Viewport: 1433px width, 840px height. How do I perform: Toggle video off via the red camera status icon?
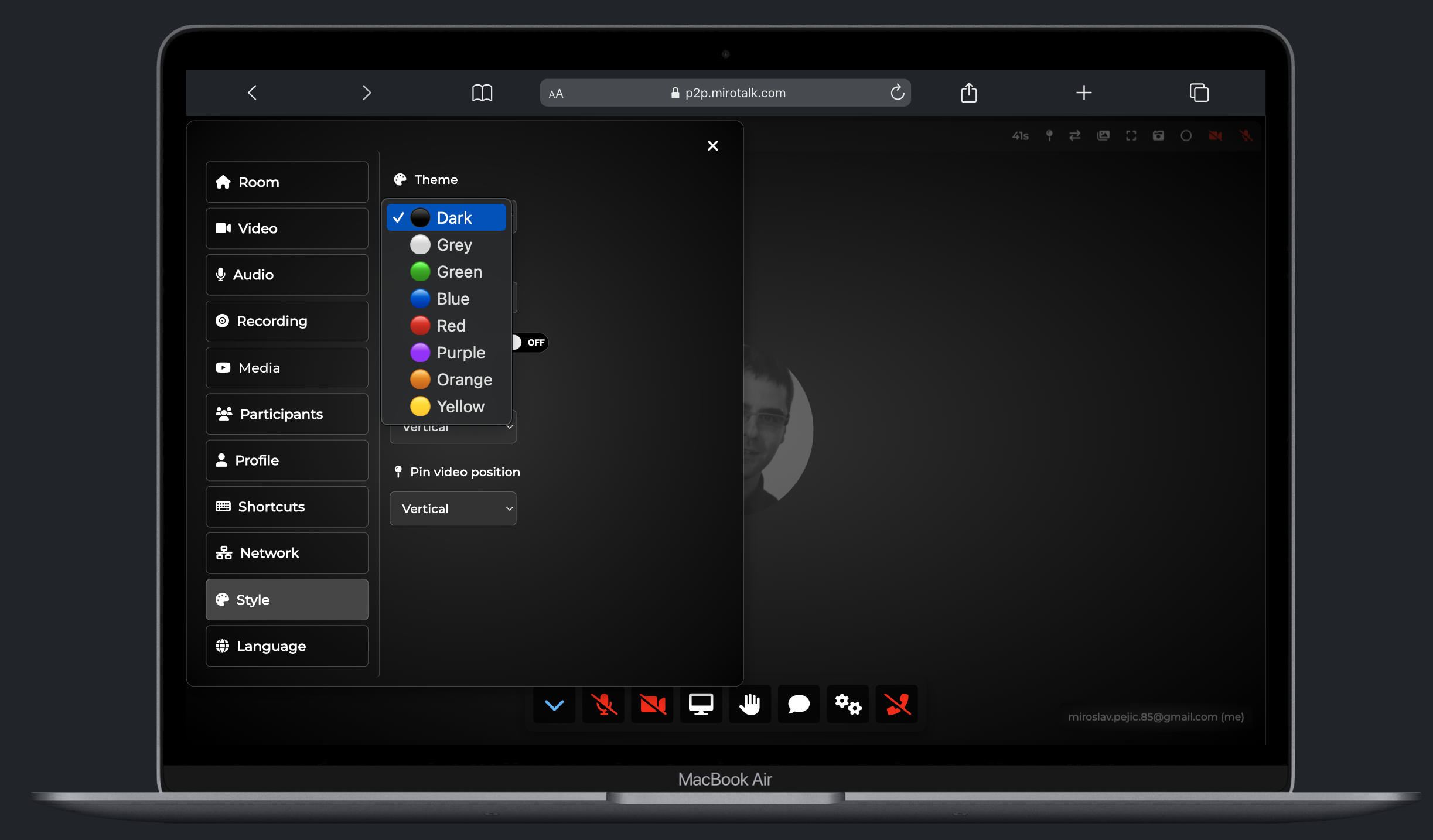1215,135
